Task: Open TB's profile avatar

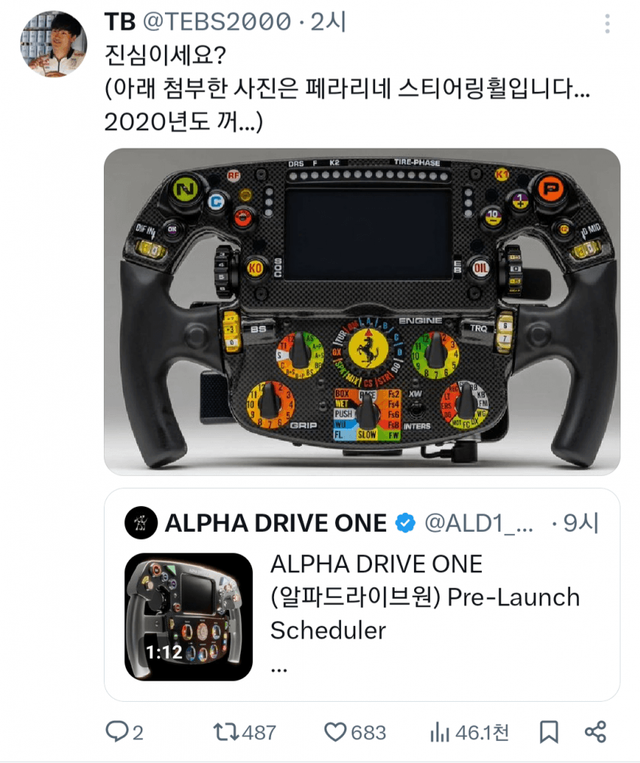Action: click(54, 44)
